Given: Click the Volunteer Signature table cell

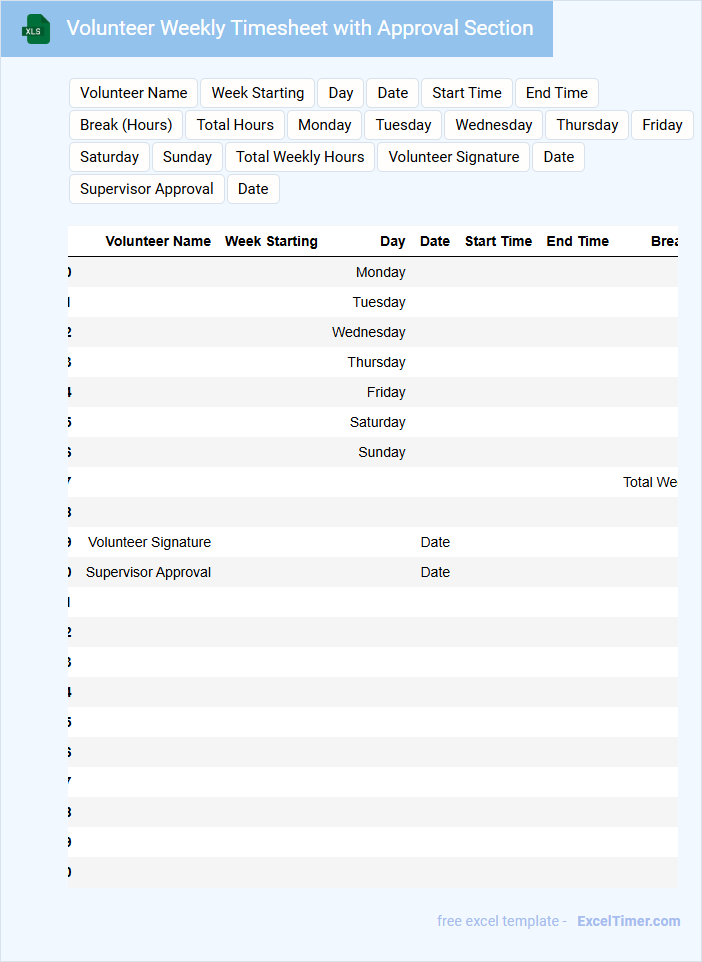Looking at the screenshot, I should pyautogui.click(x=149, y=542).
